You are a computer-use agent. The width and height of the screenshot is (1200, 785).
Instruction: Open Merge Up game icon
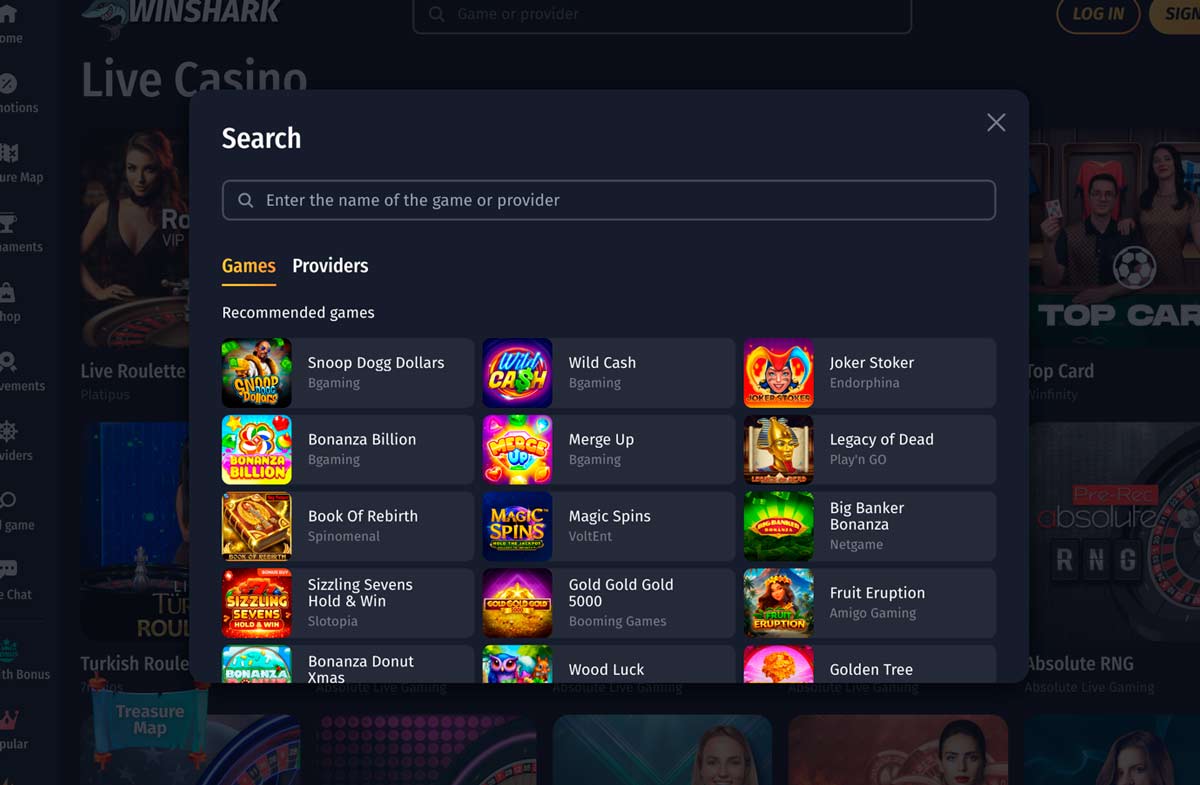(518, 450)
